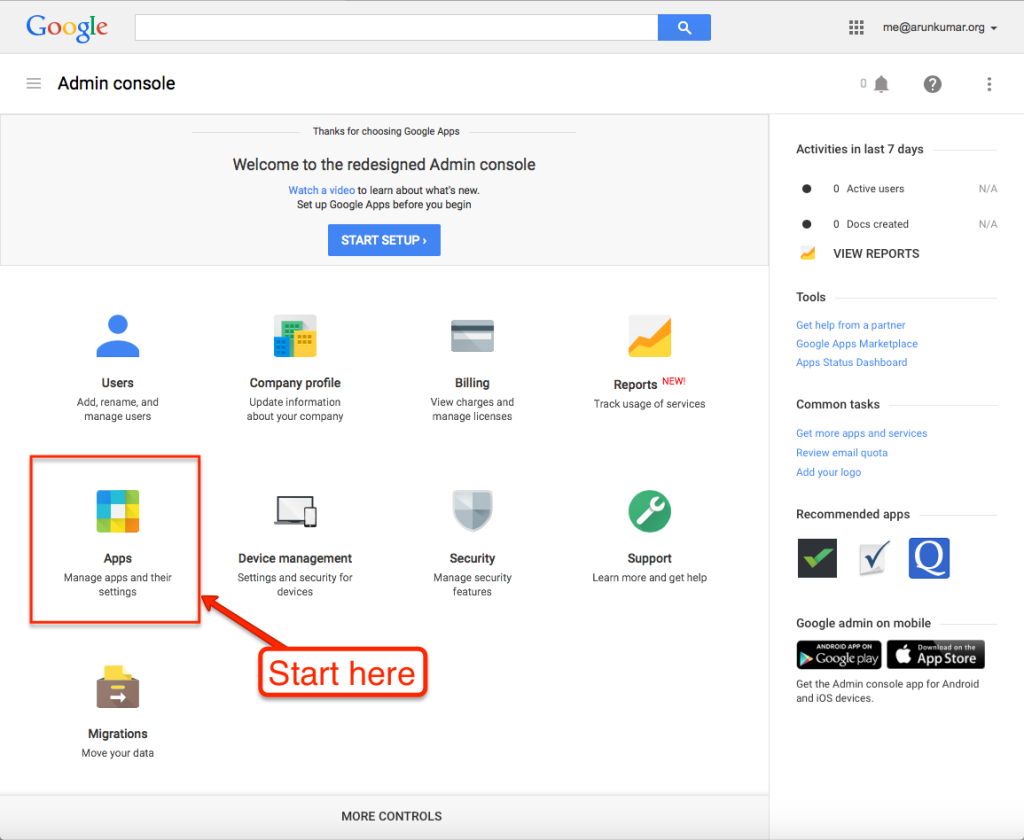Expand the More Controls bar
The image size is (1024, 840).
click(384, 816)
